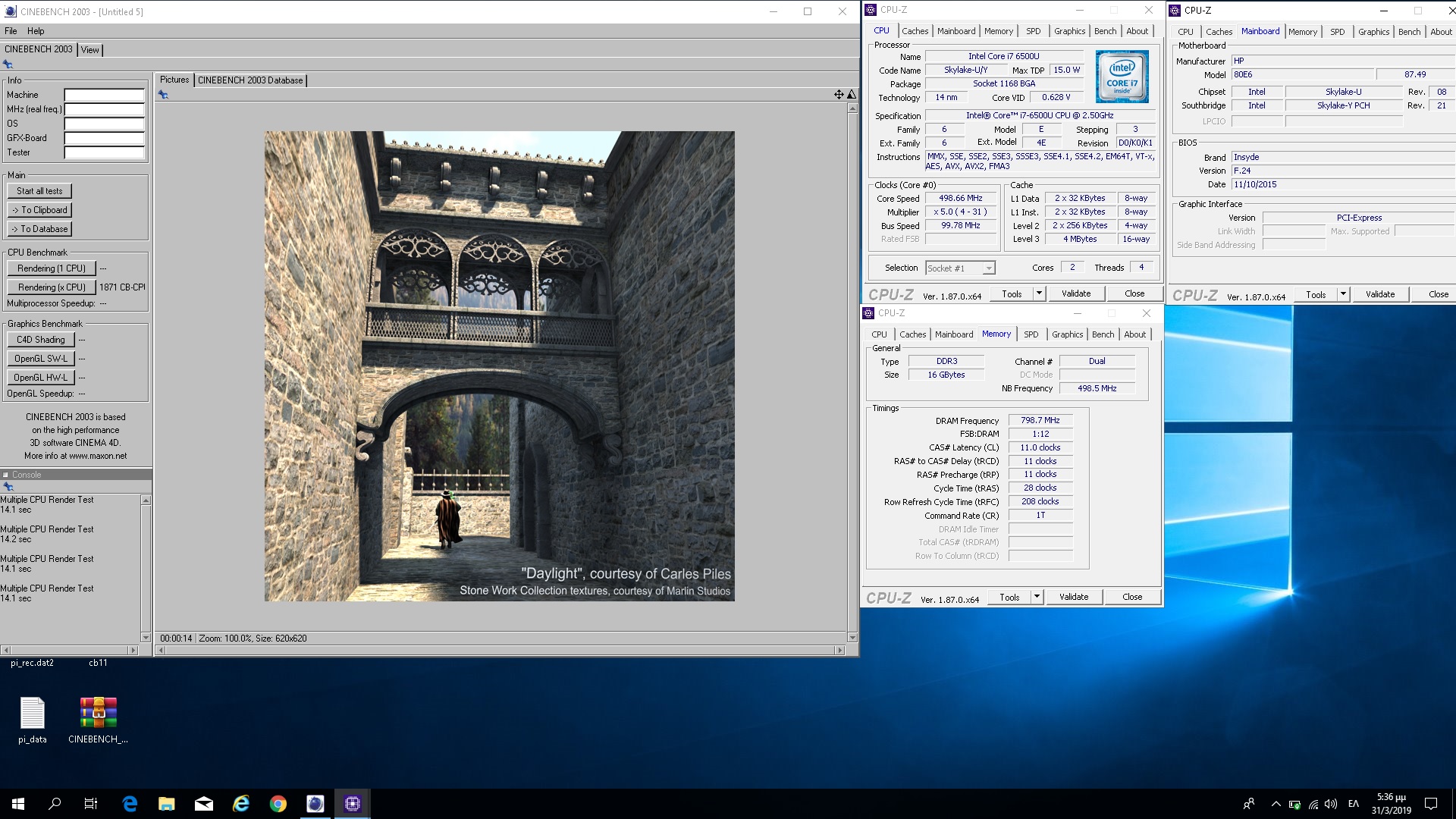1456x819 pixels.
Task: Click picture viewer horizontal scrollbar right arrow
Action: coord(839,650)
